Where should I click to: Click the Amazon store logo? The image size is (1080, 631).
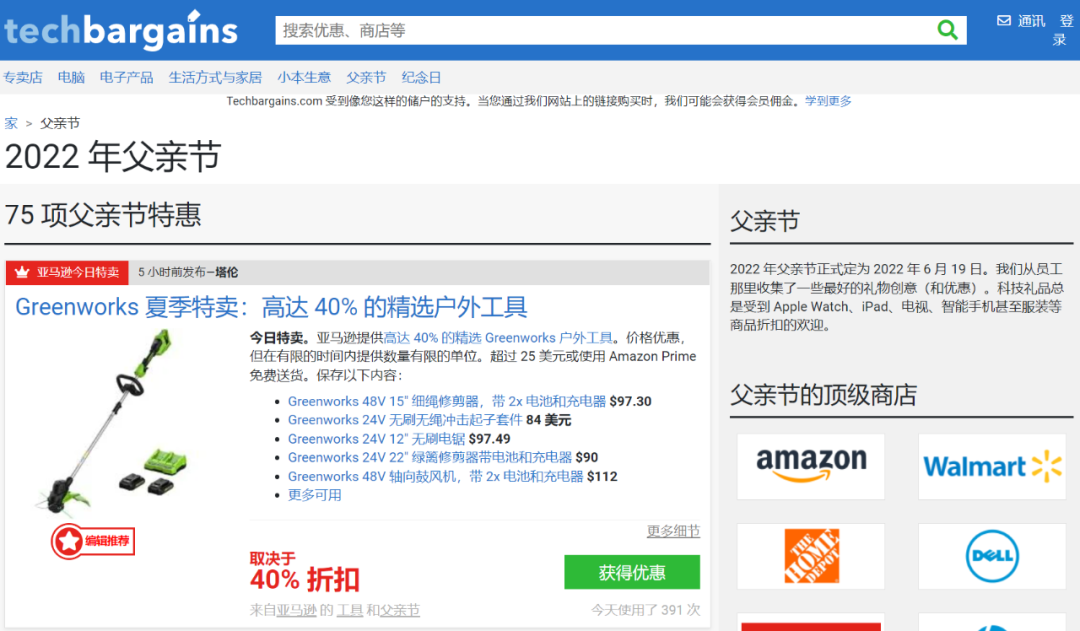[810, 466]
